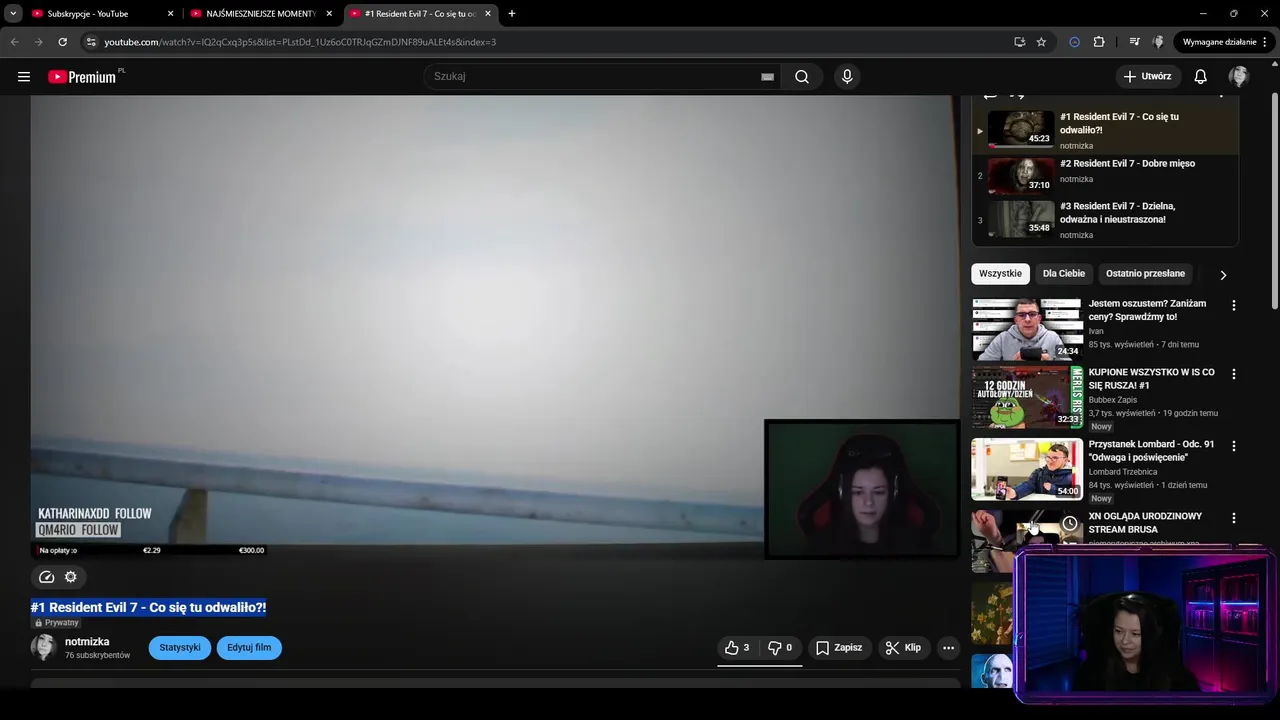
Task: Reload the page in Chrome
Action: click(x=62, y=42)
